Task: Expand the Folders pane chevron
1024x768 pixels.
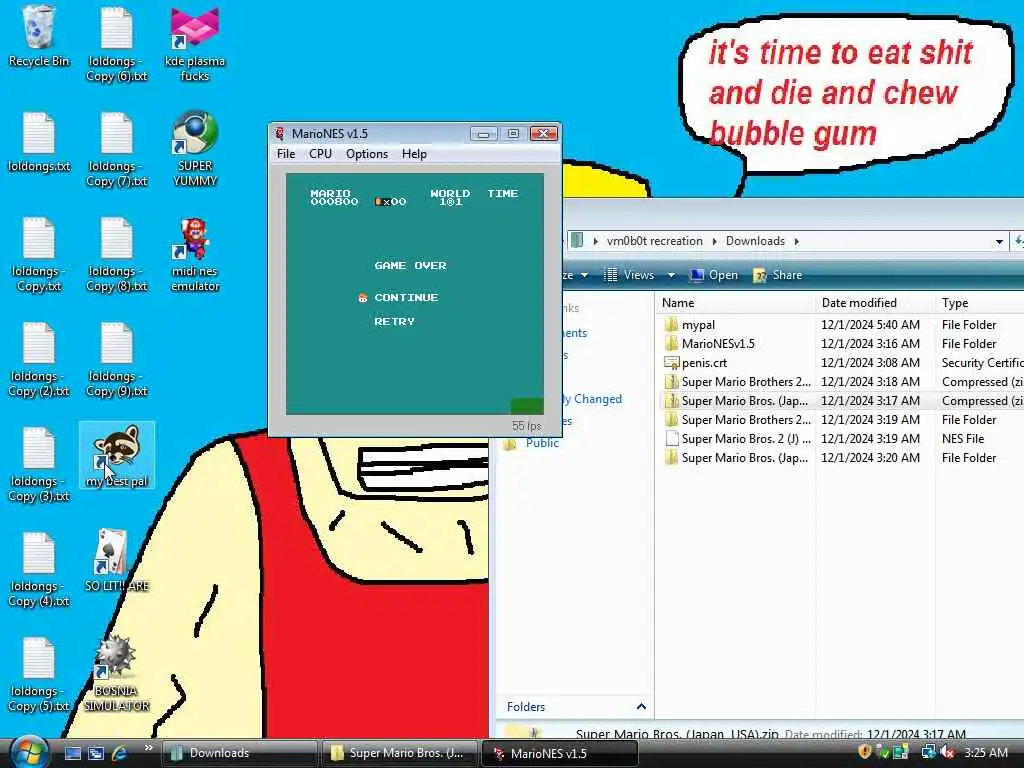Action: [x=641, y=707]
